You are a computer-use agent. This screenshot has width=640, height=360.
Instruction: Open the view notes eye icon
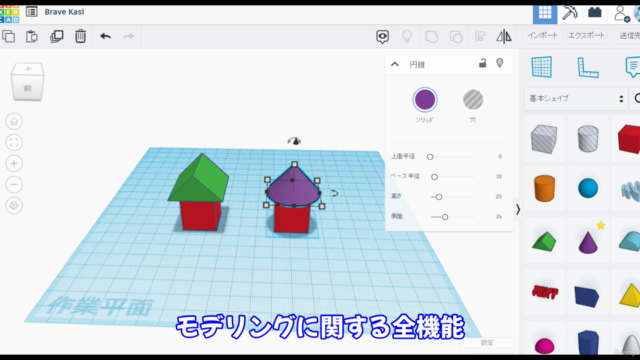[382, 37]
